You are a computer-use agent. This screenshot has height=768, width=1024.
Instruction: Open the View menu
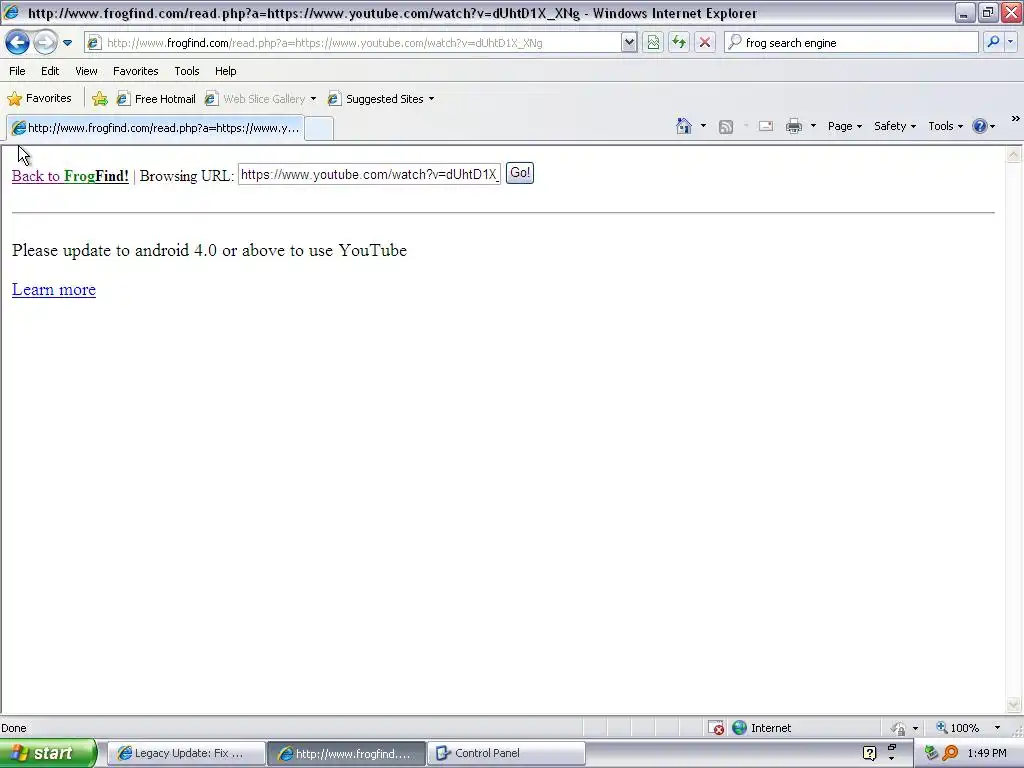(86, 71)
